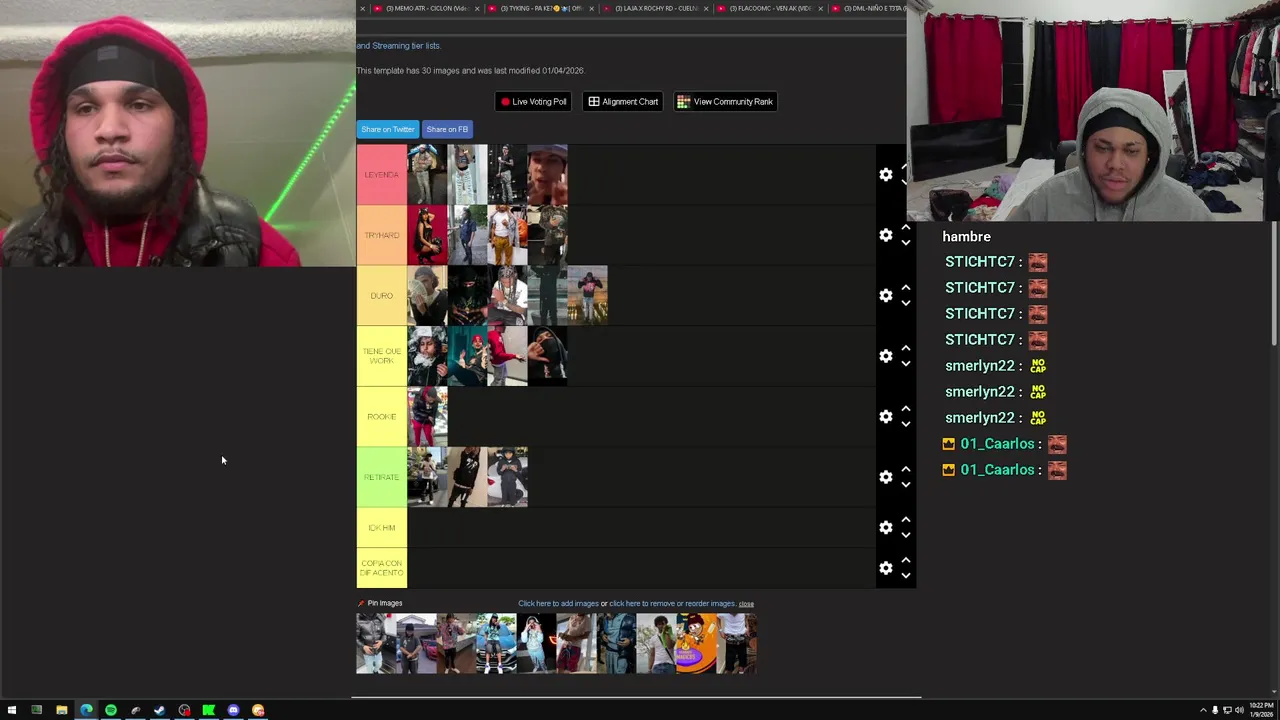Click crown badge on first 01_Caarlos message
The image size is (1280, 720).
(x=949, y=444)
